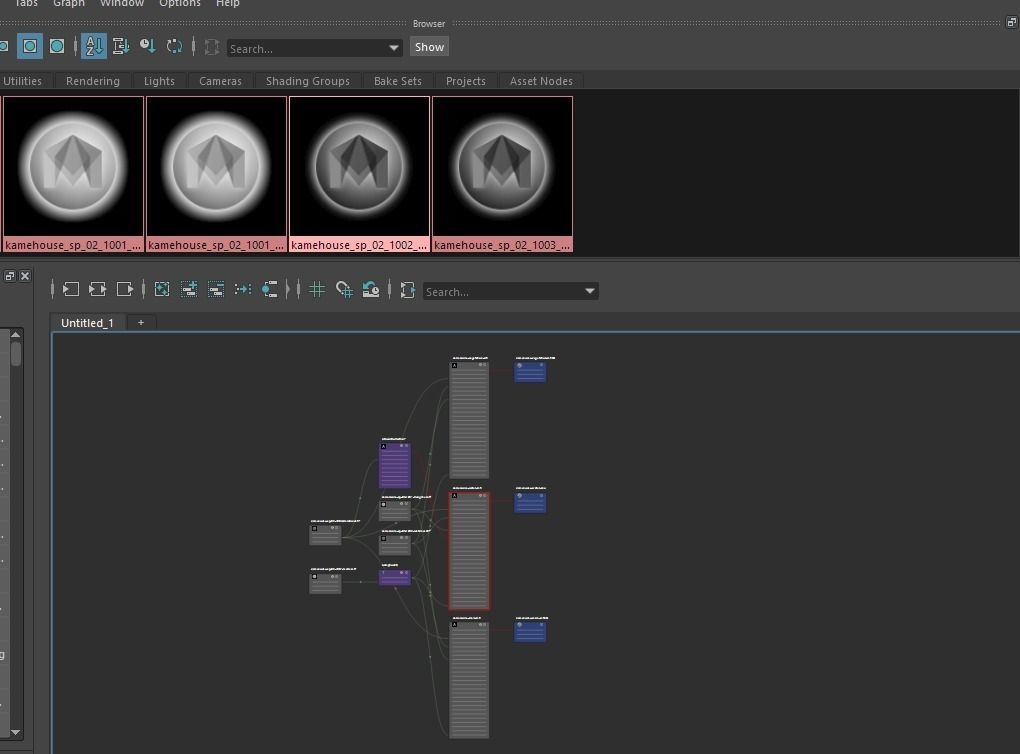Select the kamehouse_sp_02_1003 swatch thumbnail
The width and height of the screenshot is (1020, 754).
click(502, 174)
